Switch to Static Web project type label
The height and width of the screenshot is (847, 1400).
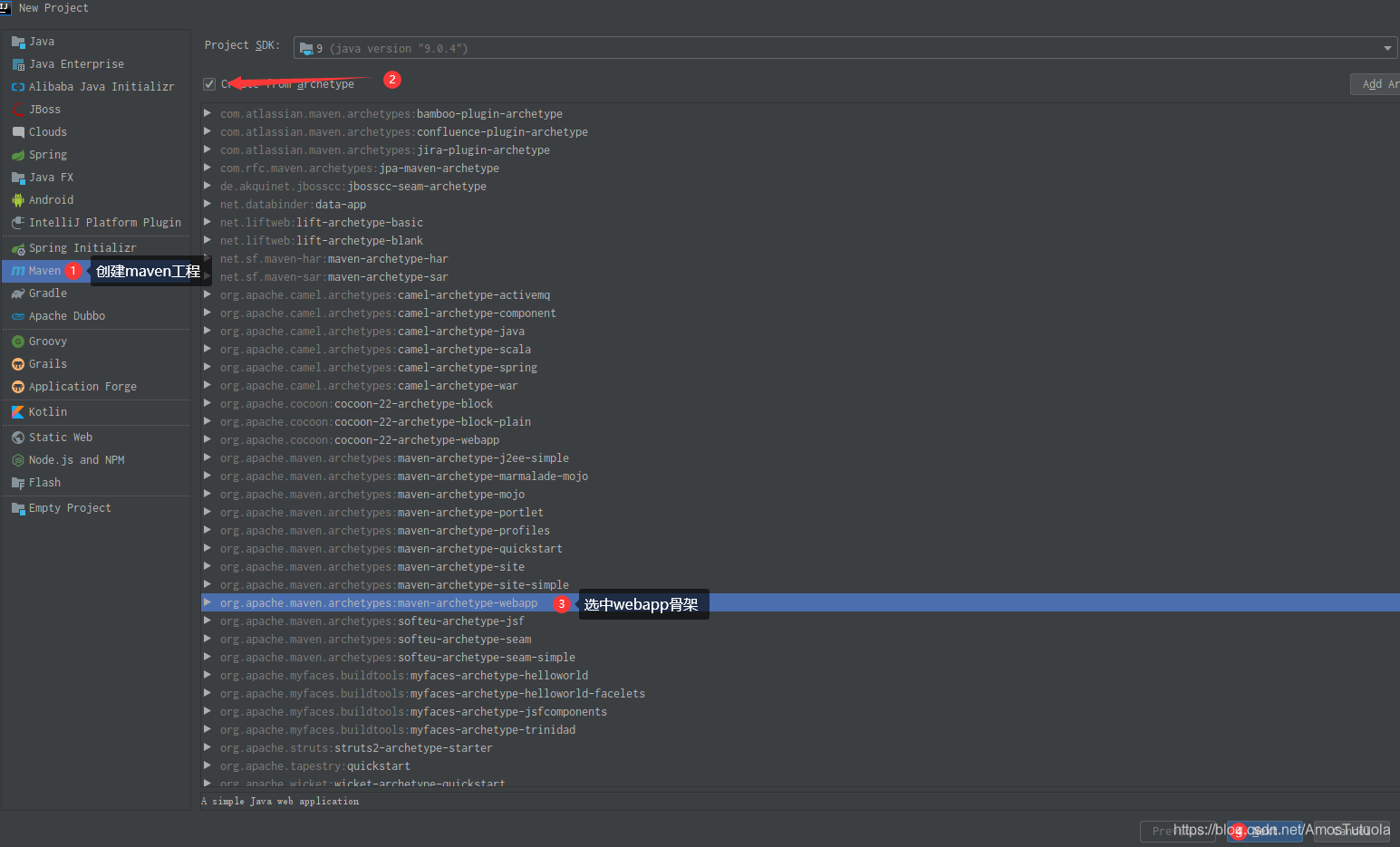tap(61, 438)
